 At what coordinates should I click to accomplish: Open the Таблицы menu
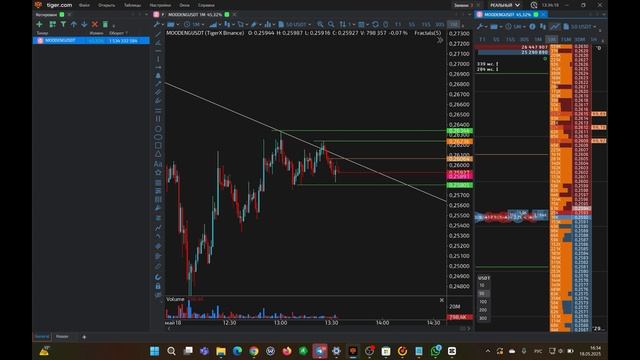(x=132, y=5)
